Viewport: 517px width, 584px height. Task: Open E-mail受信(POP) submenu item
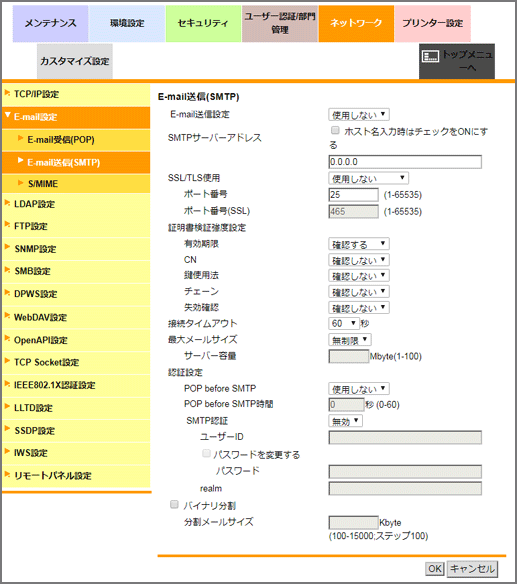pyautogui.click(x=76, y=140)
